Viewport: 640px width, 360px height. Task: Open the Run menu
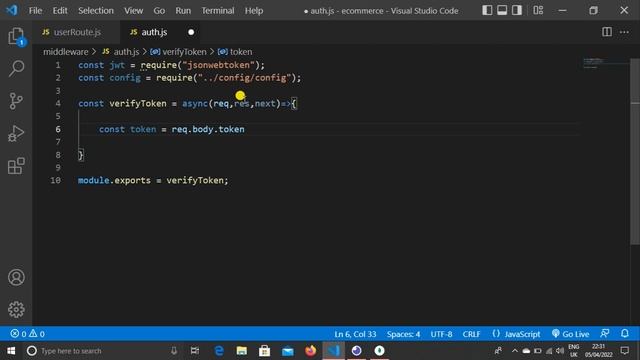[183, 11]
